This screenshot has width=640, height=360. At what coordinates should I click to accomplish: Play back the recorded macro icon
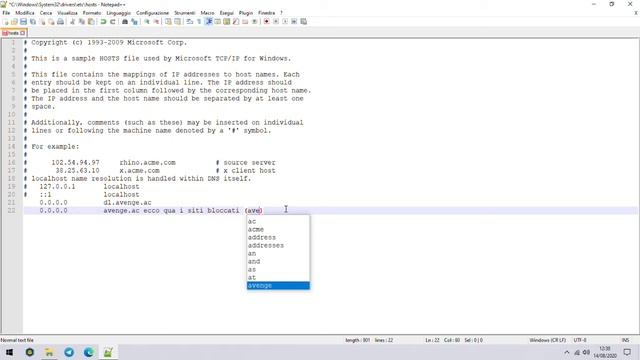pos(285,22)
